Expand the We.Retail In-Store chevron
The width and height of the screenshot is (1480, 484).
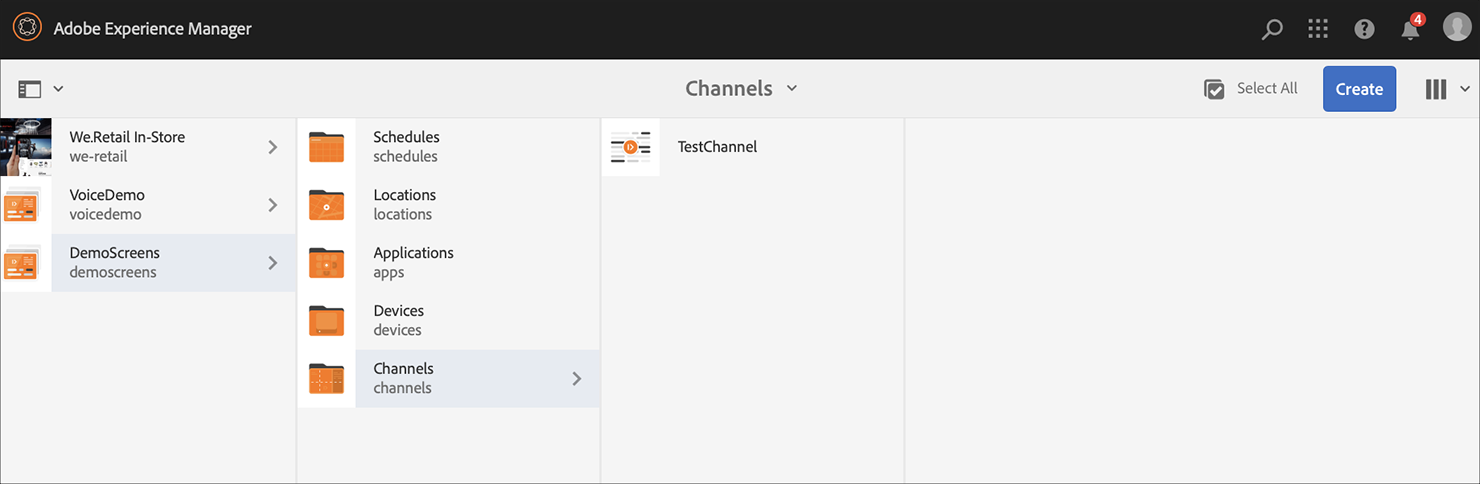click(273, 147)
